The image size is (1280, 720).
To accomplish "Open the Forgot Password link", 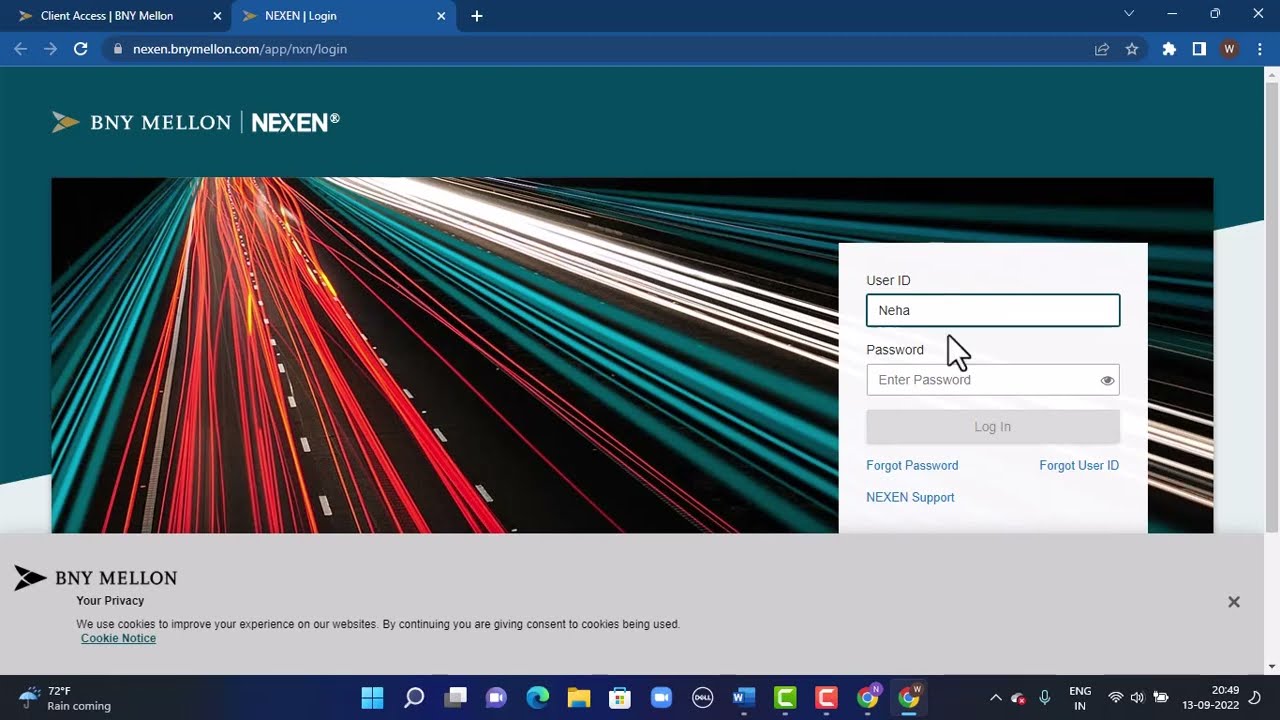I will (x=912, y=466).
